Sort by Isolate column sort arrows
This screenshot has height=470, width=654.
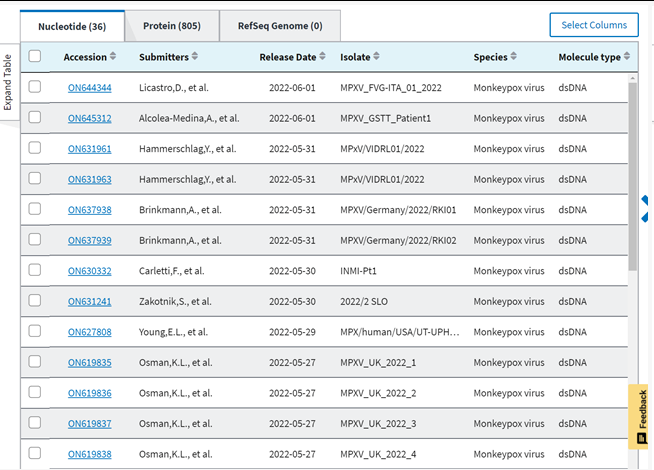(376, 56)
